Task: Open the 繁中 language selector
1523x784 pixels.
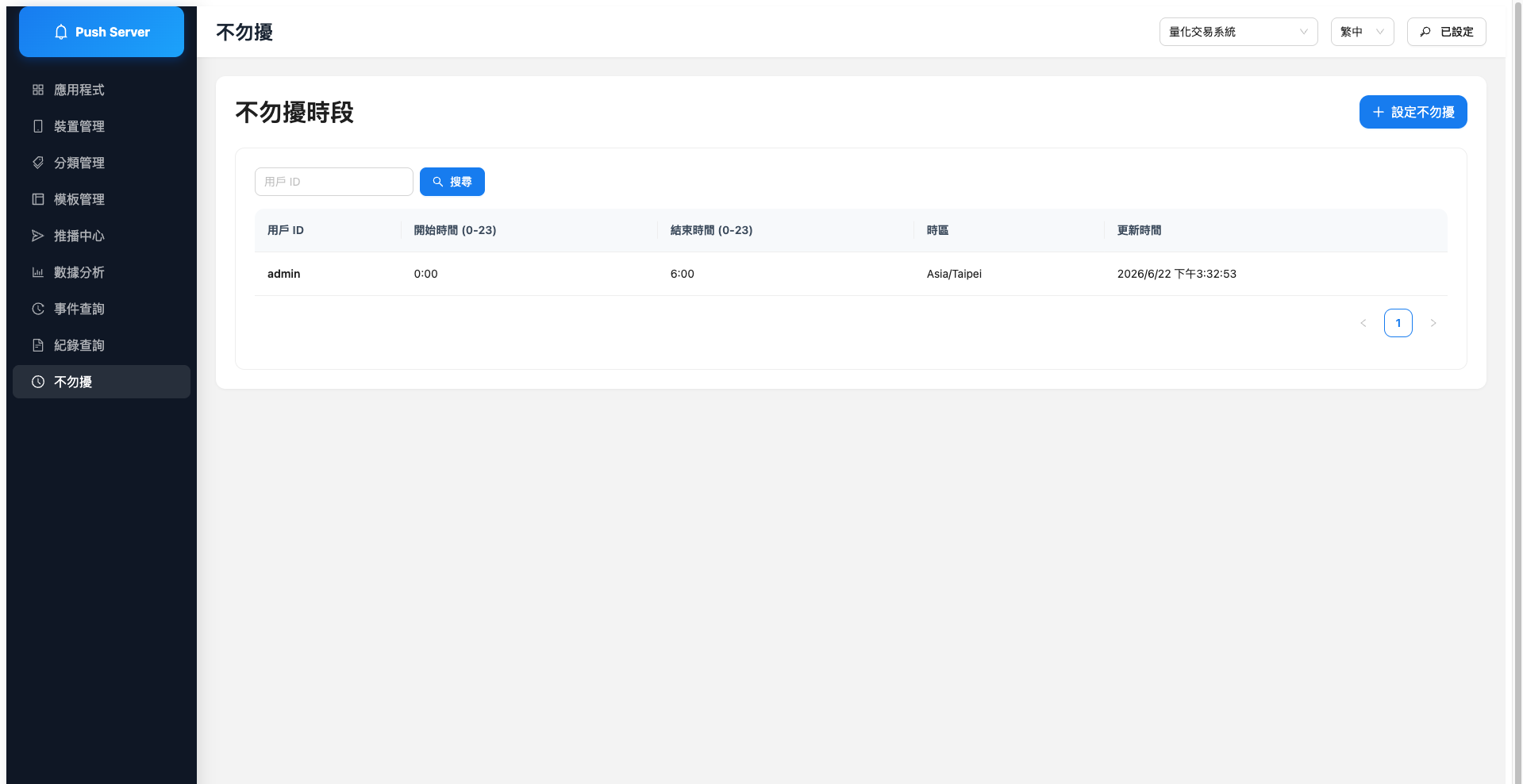Action: [1362, 32]
